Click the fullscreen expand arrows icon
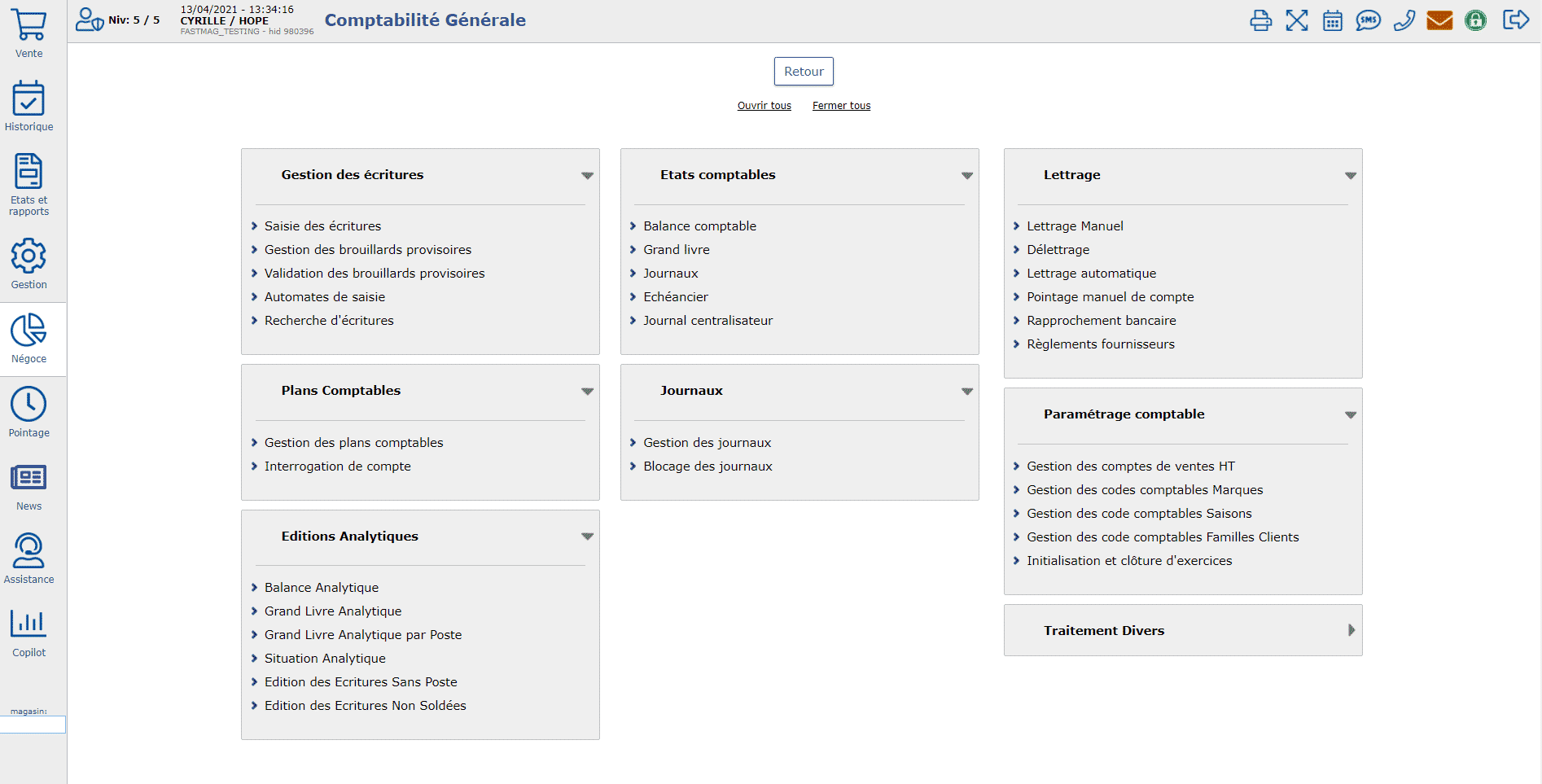 pyautogui.click(x=1296, y=20)
